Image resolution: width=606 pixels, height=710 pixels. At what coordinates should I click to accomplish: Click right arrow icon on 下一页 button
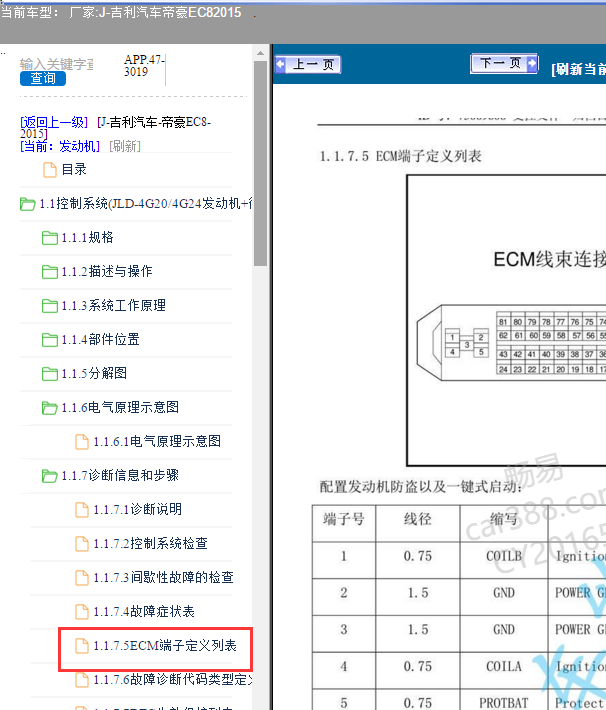click(532, 63)
